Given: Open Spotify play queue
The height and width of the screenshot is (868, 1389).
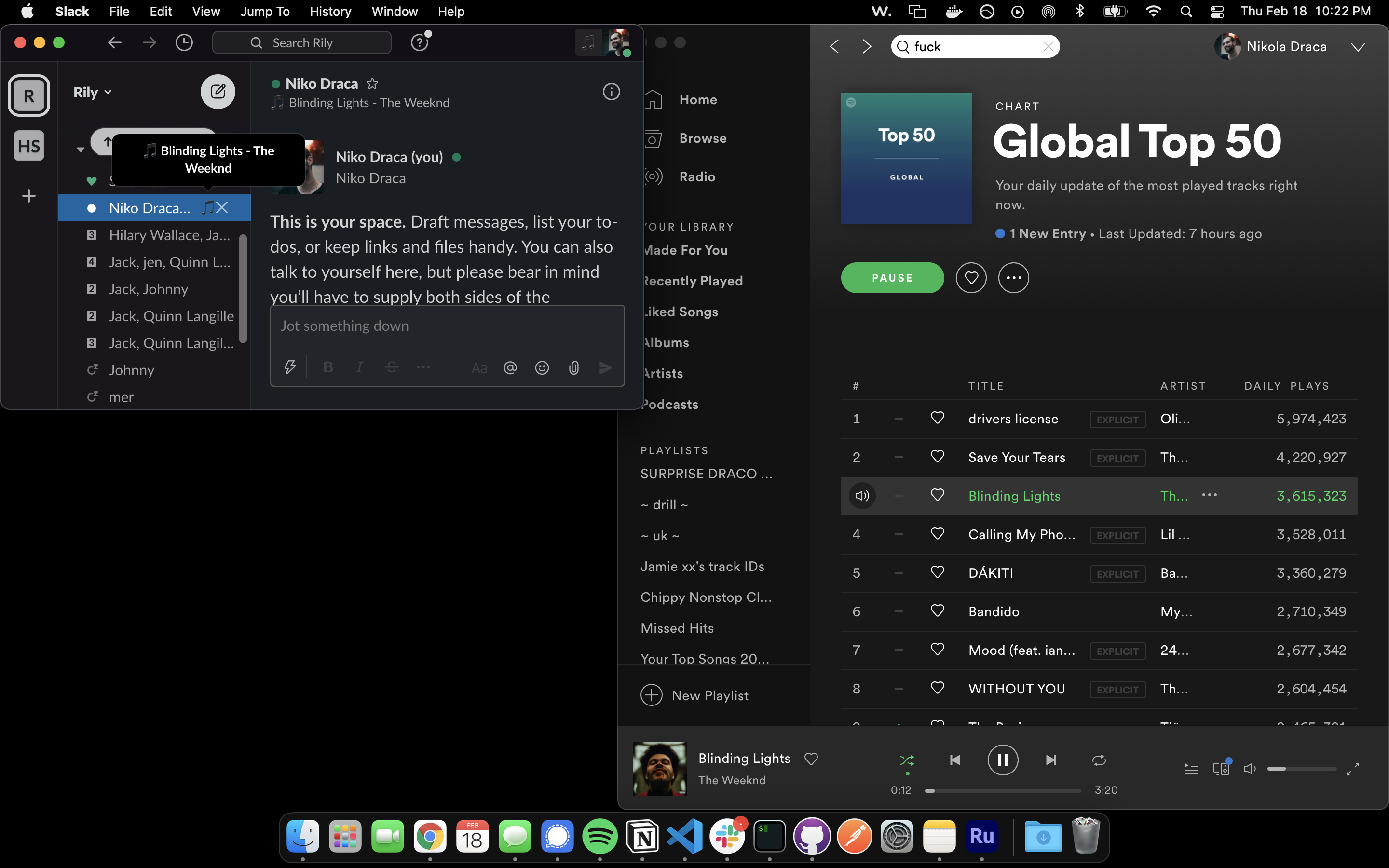Looking at the screenshot, I should tap(1191, 769).
